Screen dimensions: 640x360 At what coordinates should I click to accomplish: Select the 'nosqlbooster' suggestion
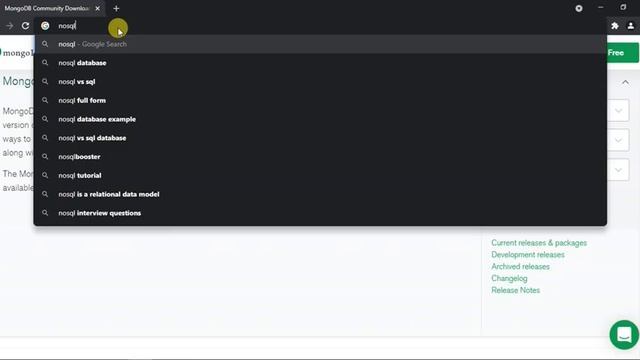(x=320, y=157)
